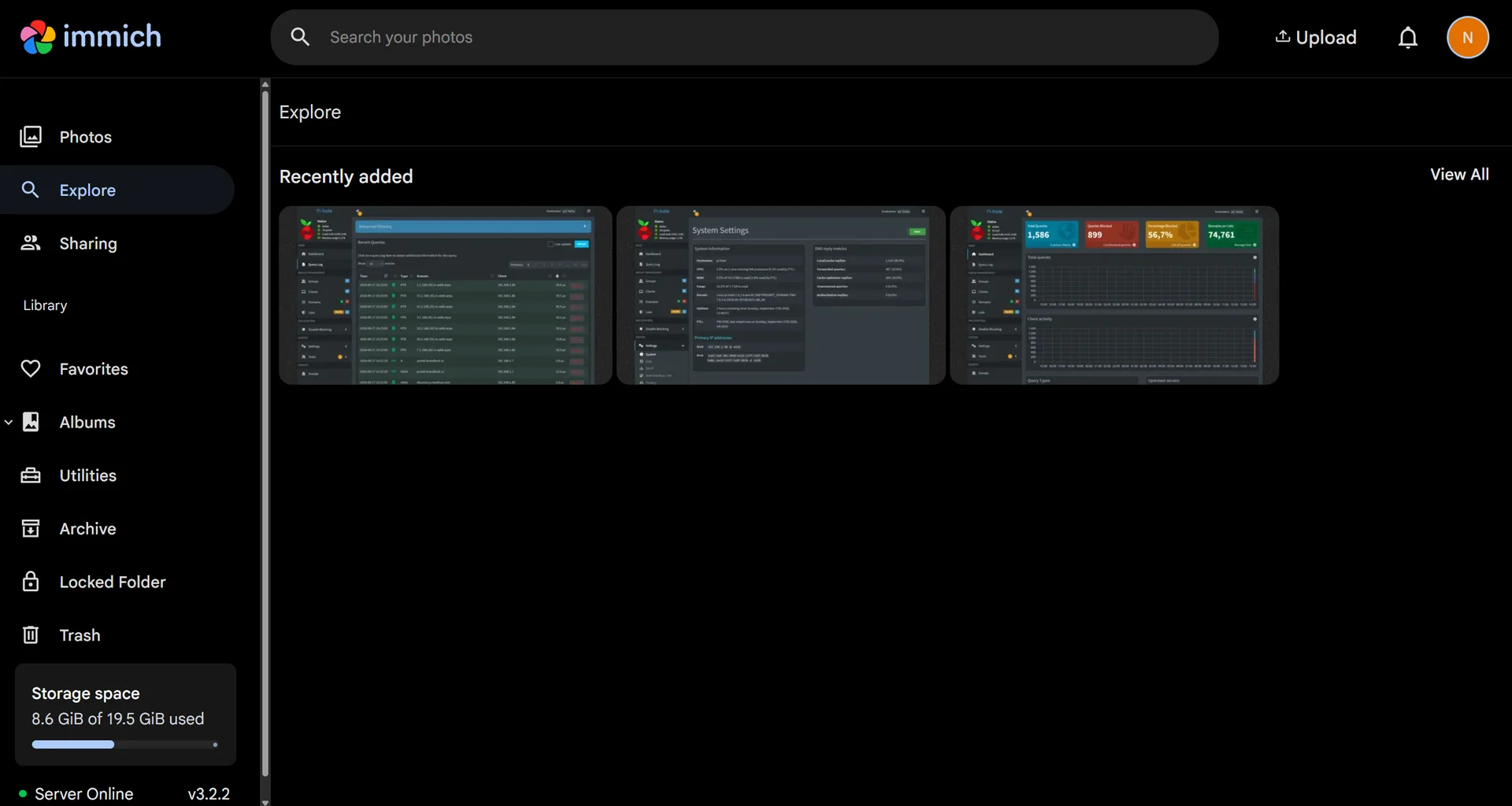Viewport: 1512px width, 806px height.
Task: Click the Server Online status
Action: coord(76,793)
